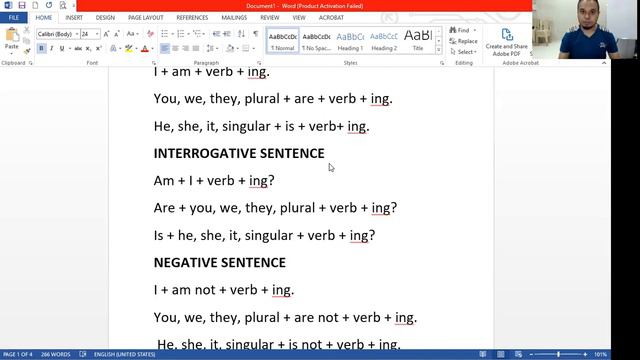Apply the Heading 2 style

coord(384,41)
